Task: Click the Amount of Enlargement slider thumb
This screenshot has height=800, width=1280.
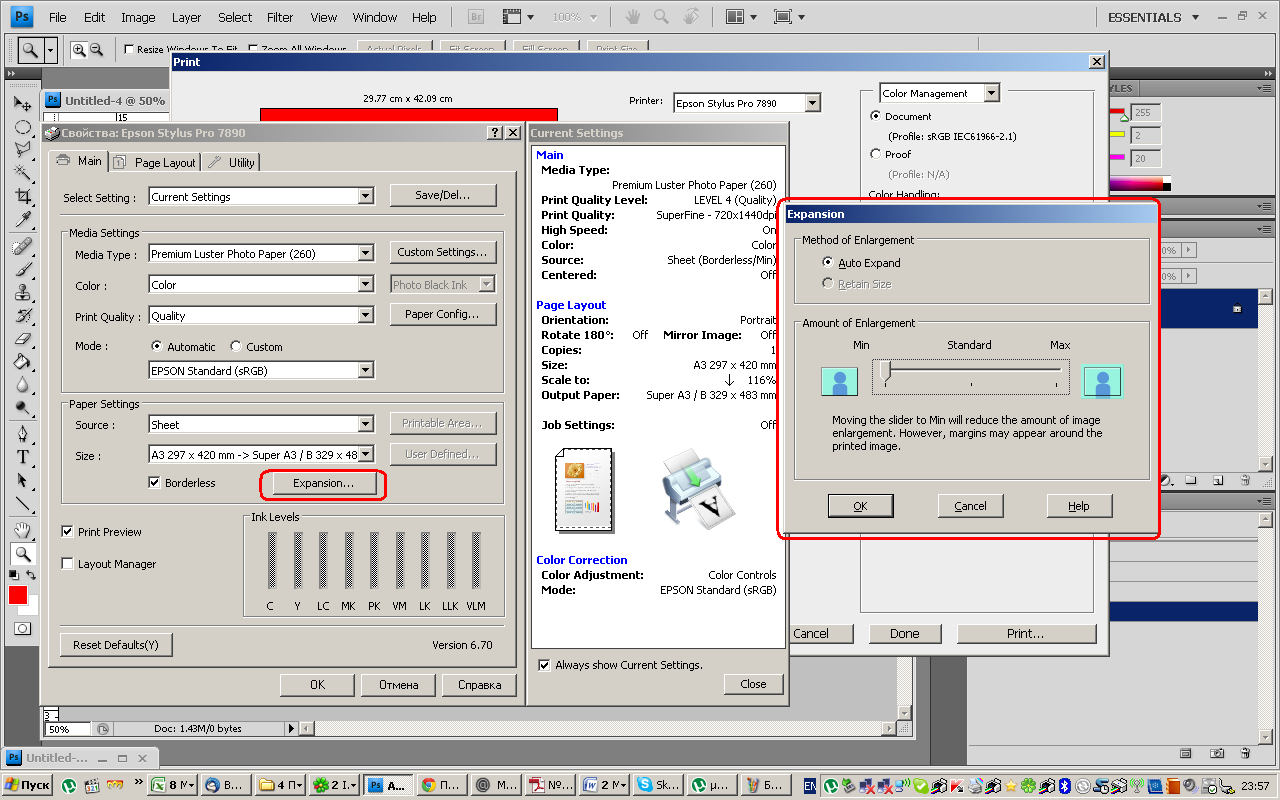Action: 885,373
